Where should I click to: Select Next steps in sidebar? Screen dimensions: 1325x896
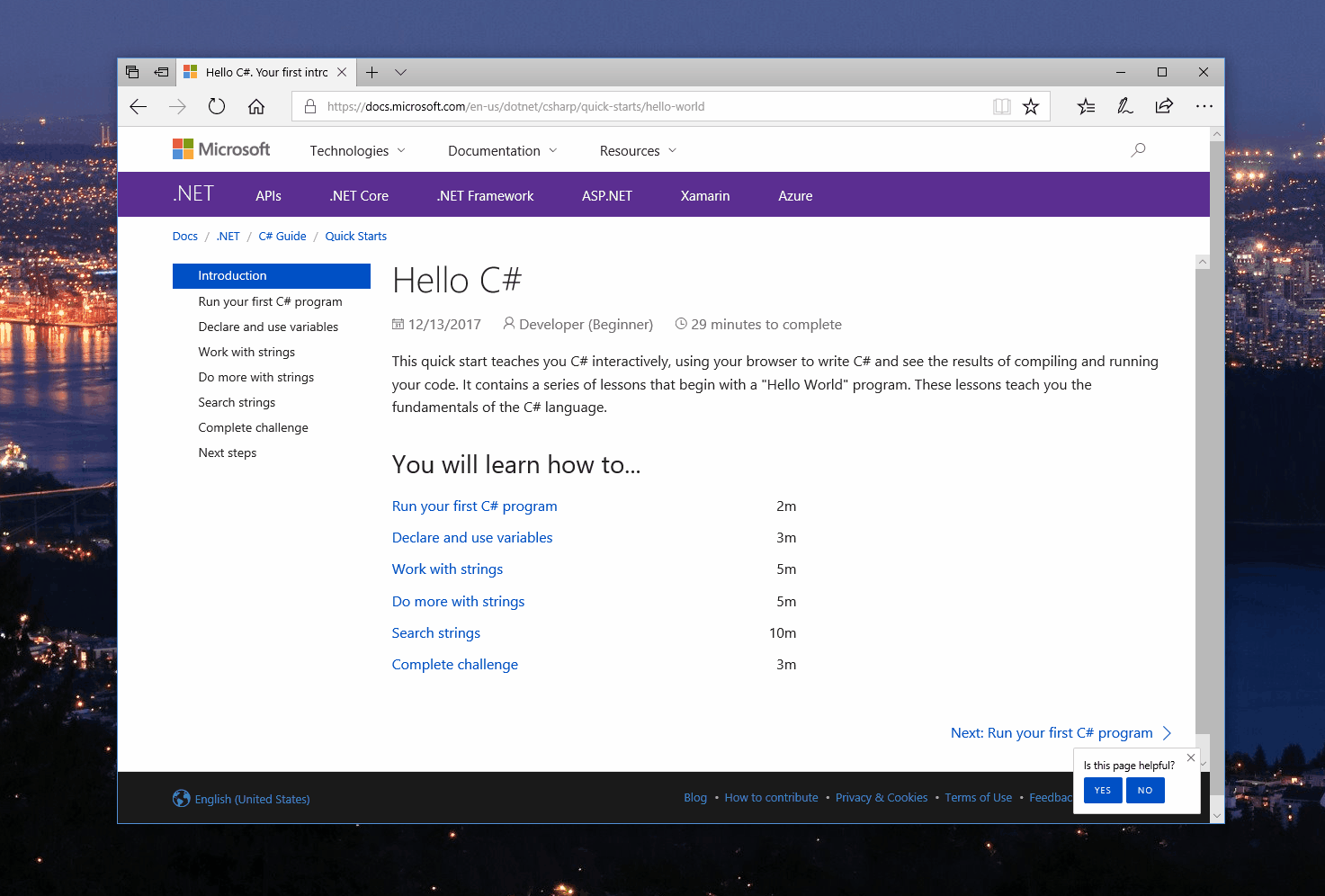pos(228,453)
